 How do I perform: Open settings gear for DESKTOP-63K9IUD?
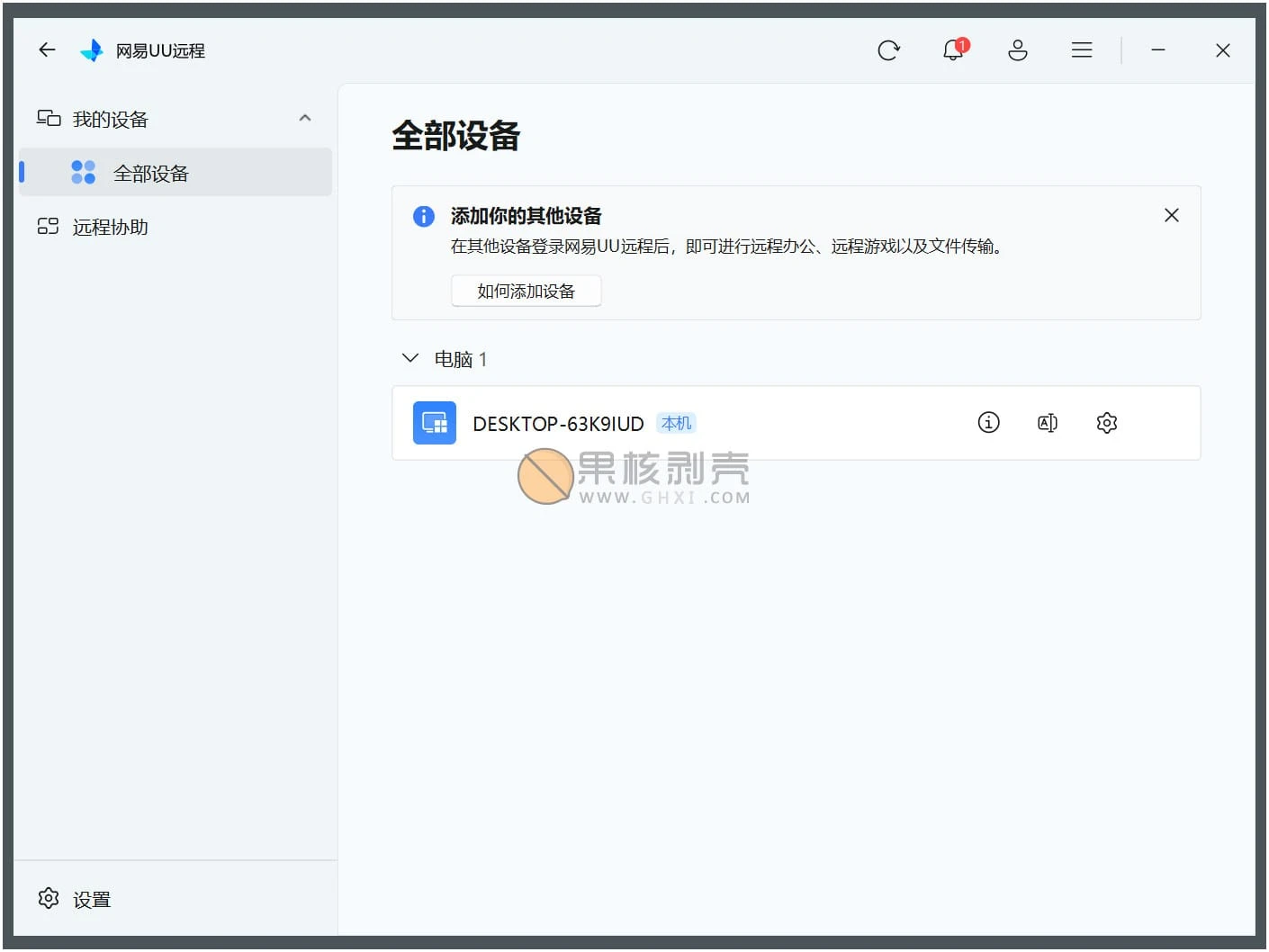point(1106,422)
